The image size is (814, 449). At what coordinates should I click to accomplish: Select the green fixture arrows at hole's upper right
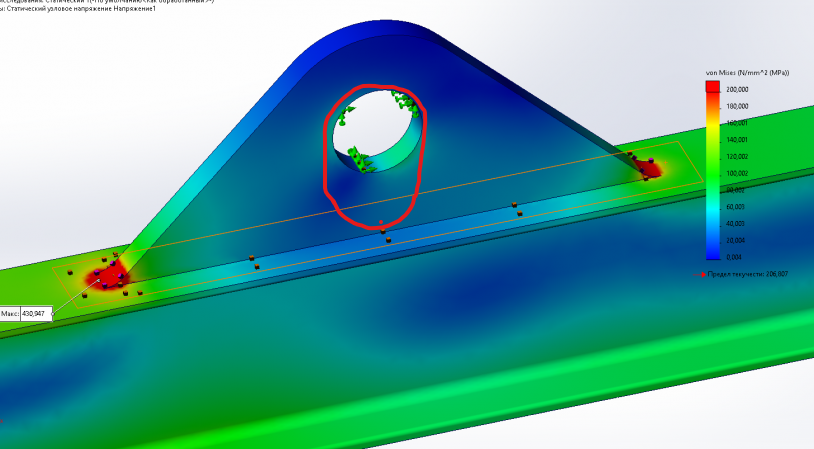pos(403,101)
